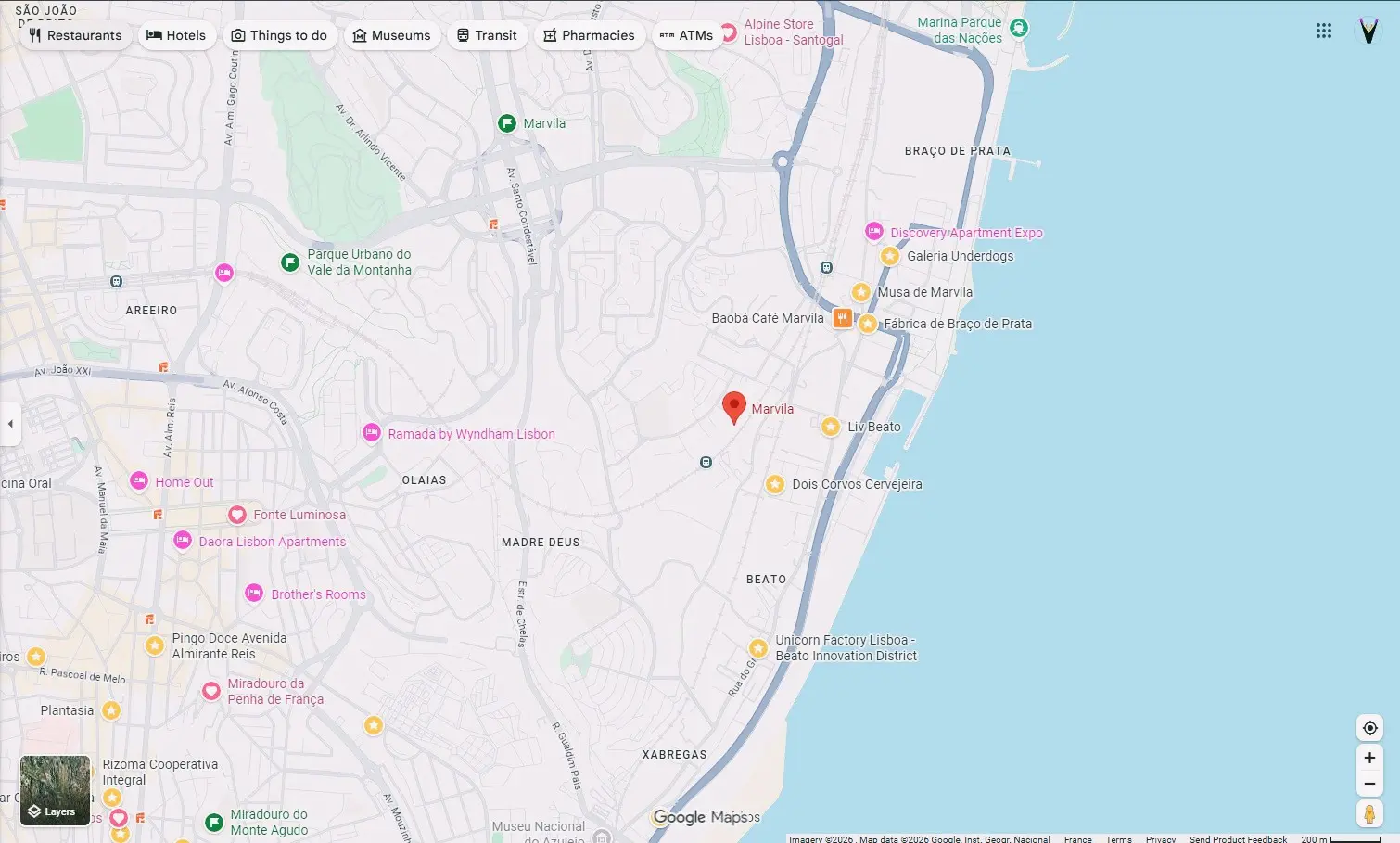Click the BRAÇO DE PRATA neighborhood label
1400x843 pixels.
[x=957, y=151]
